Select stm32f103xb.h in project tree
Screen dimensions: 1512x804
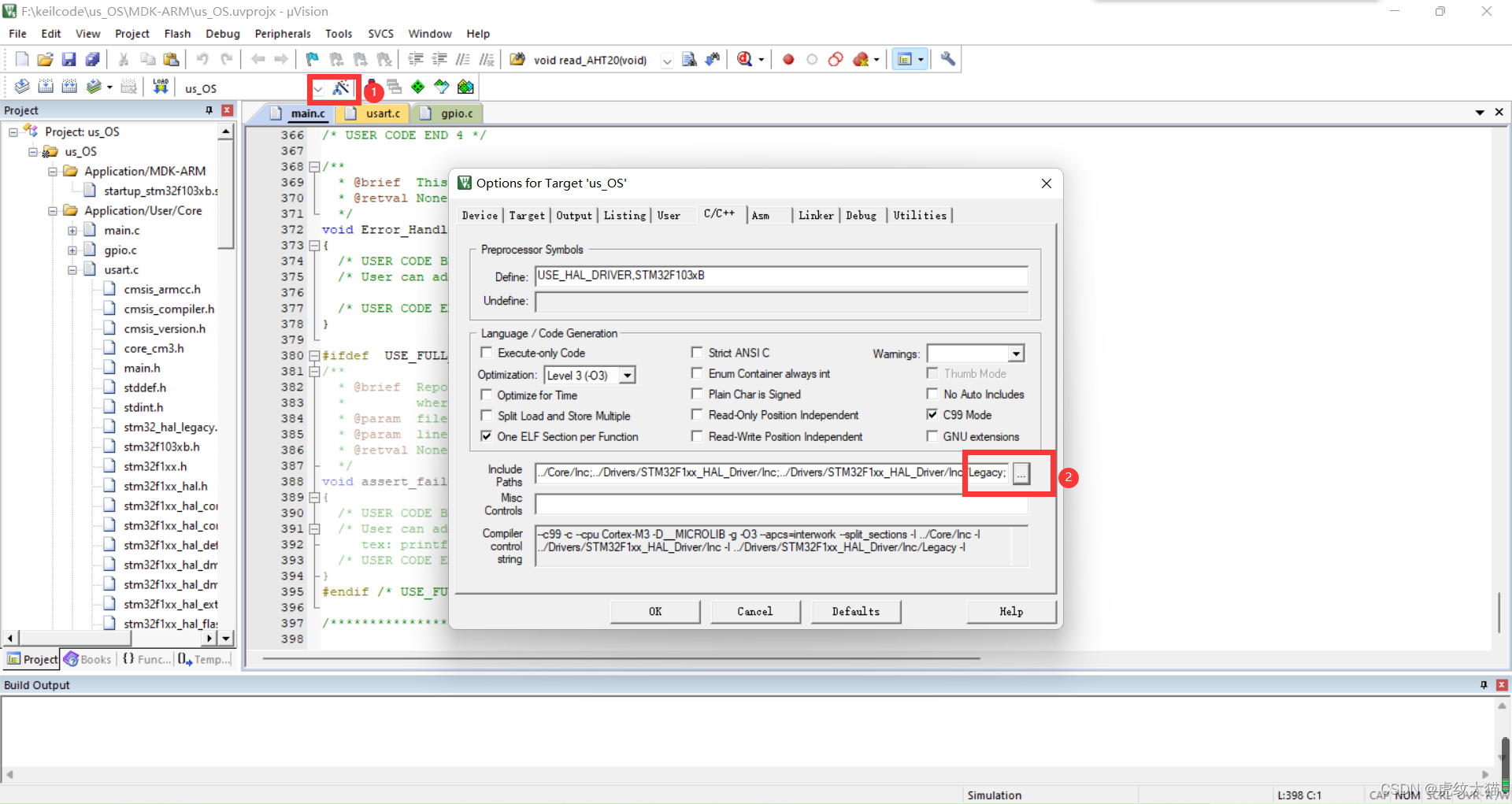click(x=161, y=446)
